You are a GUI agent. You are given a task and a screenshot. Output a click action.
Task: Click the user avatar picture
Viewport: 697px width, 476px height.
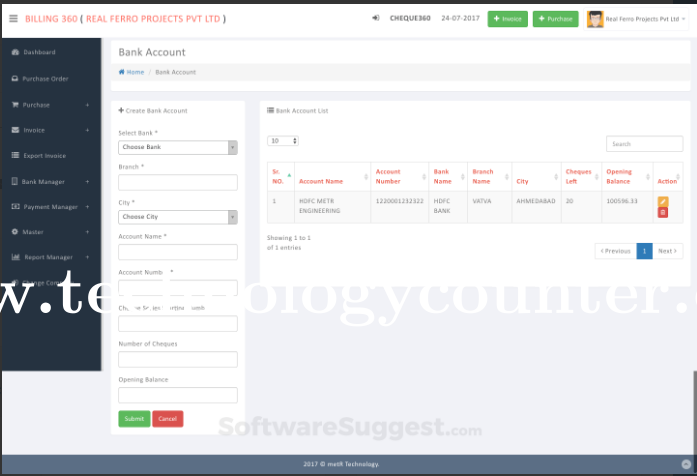click(x=595, y=19)
